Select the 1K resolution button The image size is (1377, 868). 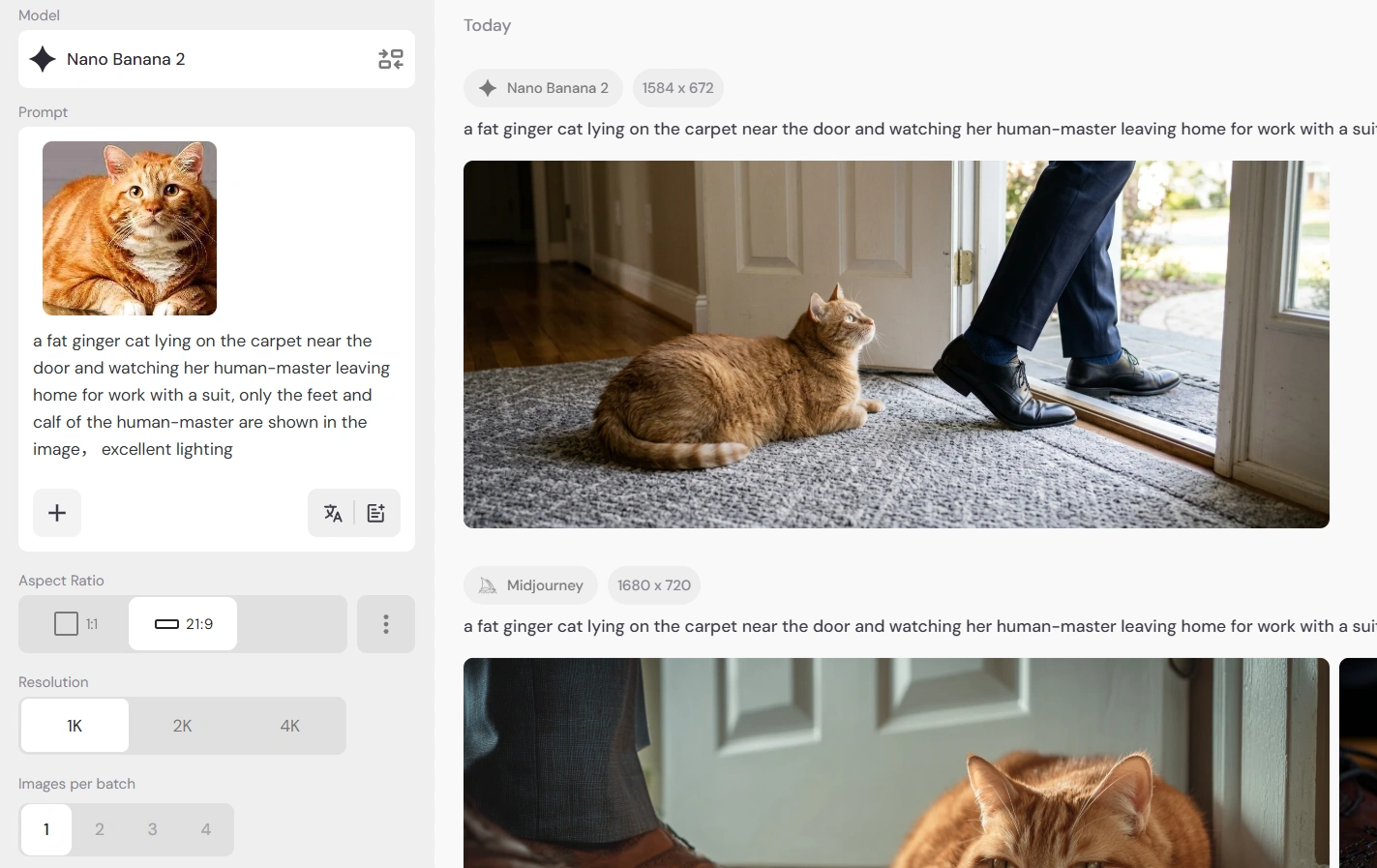[74, 725]
